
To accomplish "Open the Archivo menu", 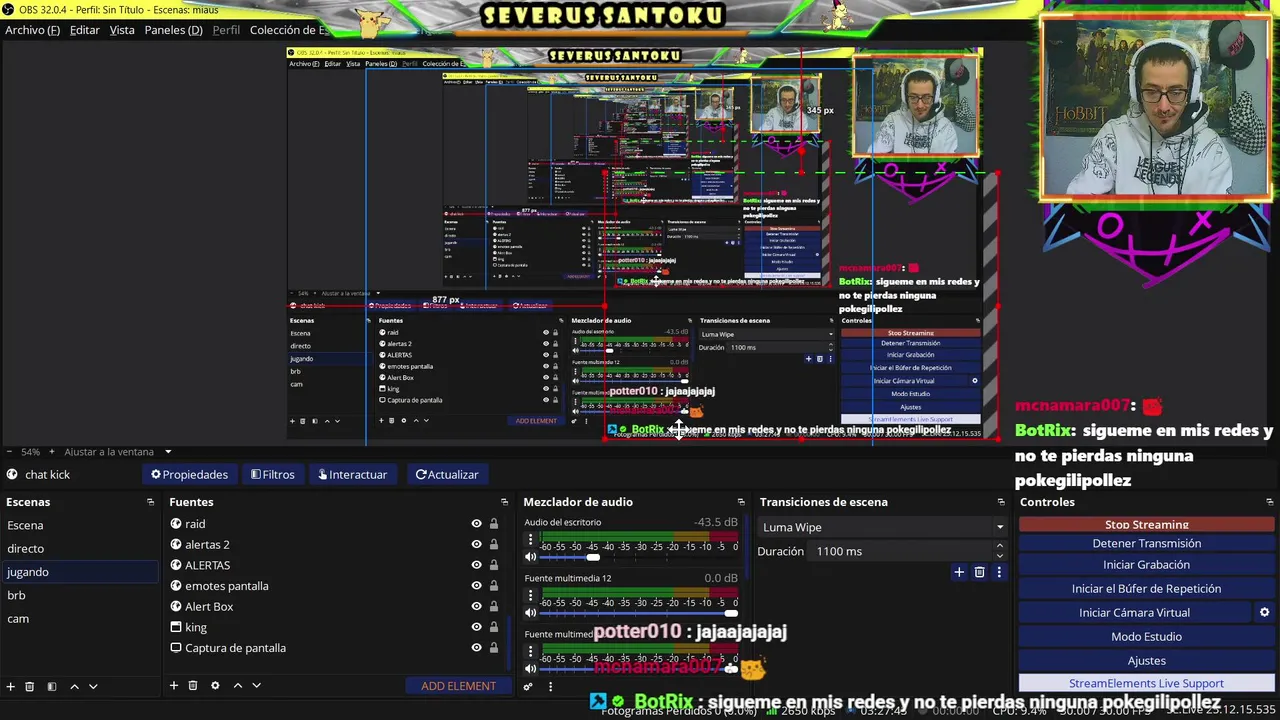I will pyautogui.click(x=32, y=30).
